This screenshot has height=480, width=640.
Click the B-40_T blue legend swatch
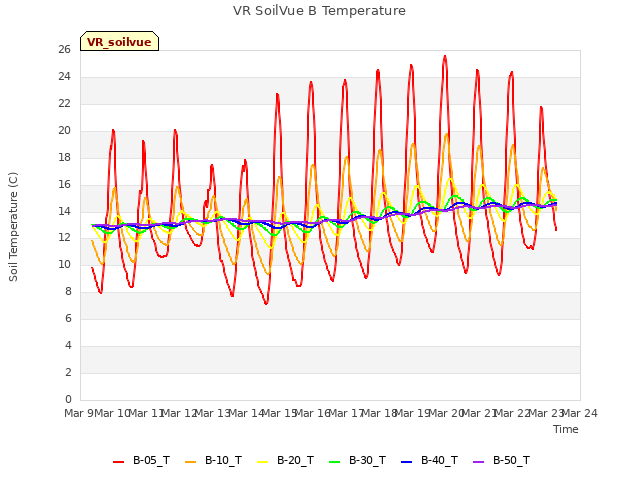[407, 462]
